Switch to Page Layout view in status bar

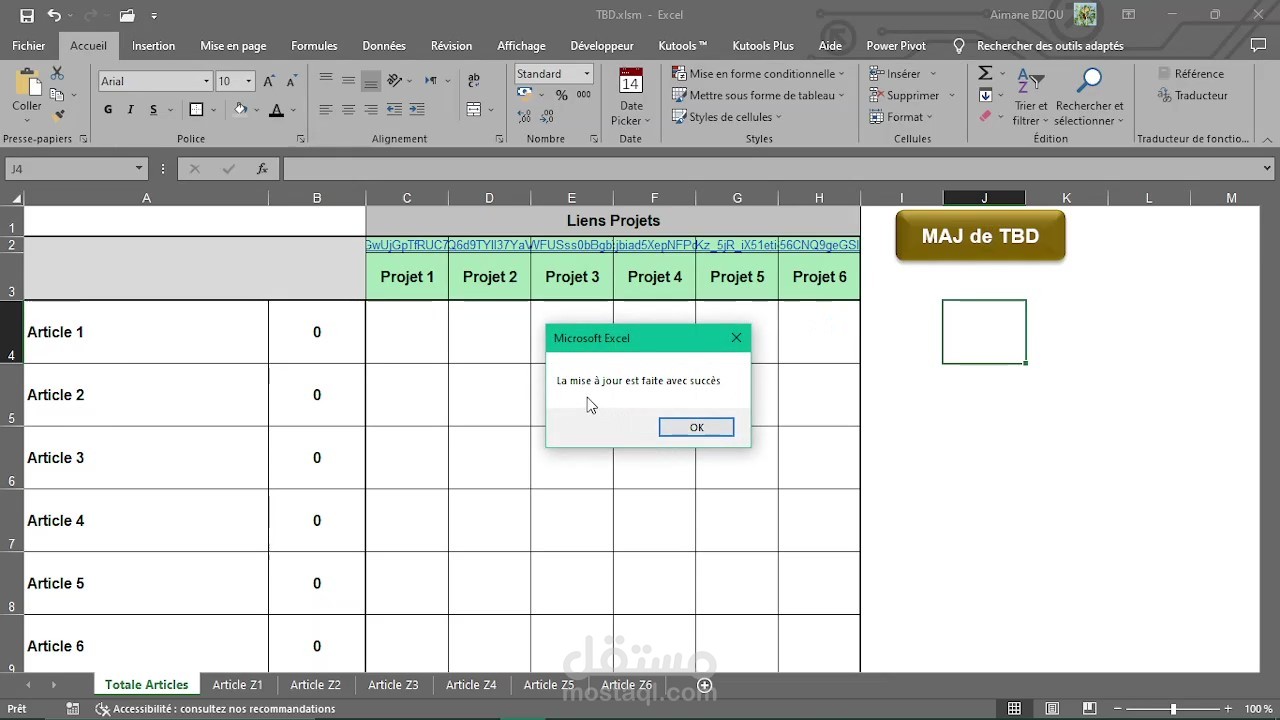pos(1052,709)
